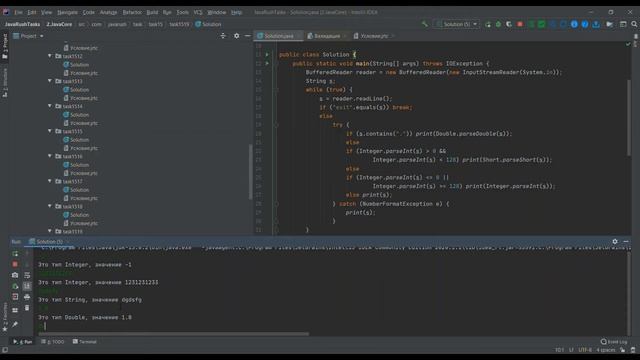Open the Project view dropdown
The width and height of the screenshot is (640, 360).
coord(29,36)
